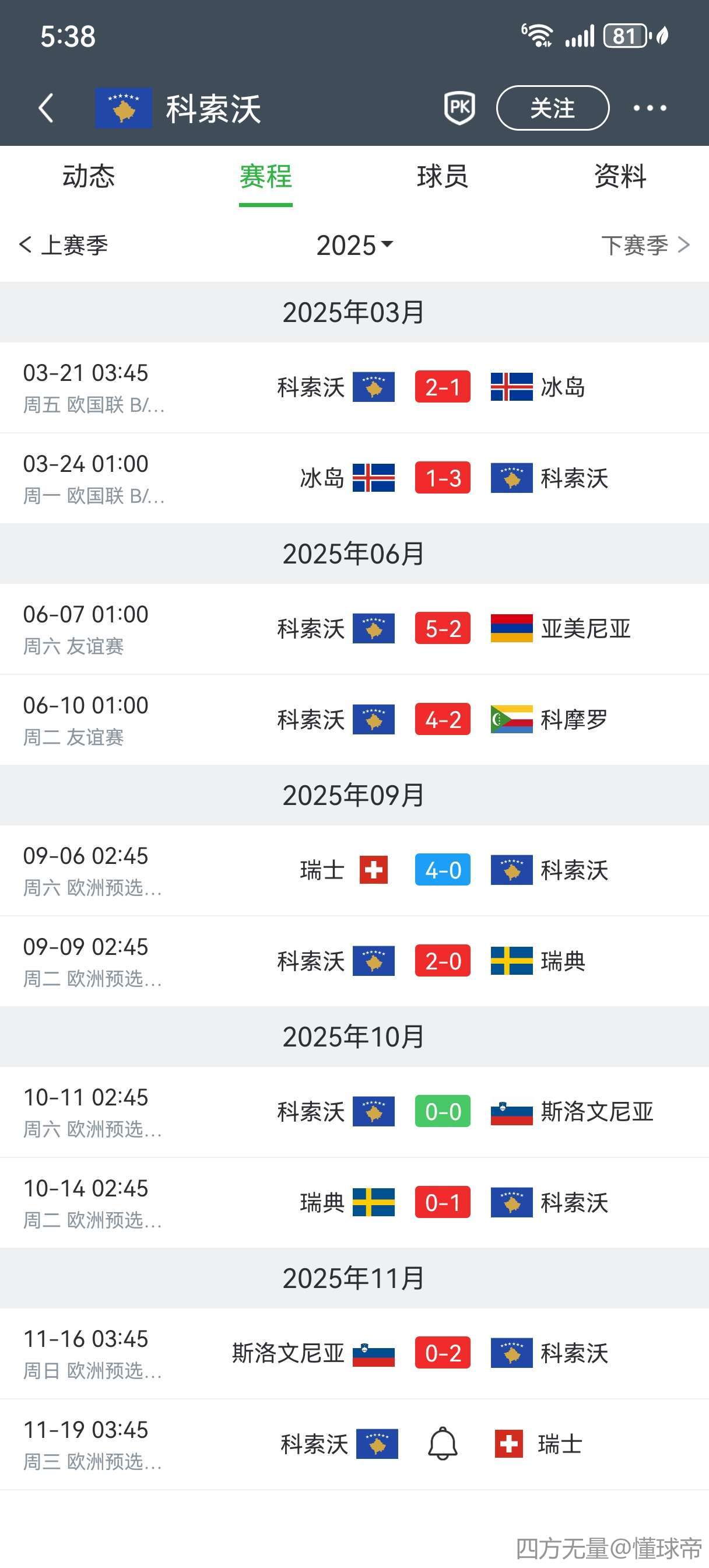The width and height of the screenshot is (709, 1568).
Task: Tap Armenia flag in the 5-2 friendly
Action: pos(511,629)
